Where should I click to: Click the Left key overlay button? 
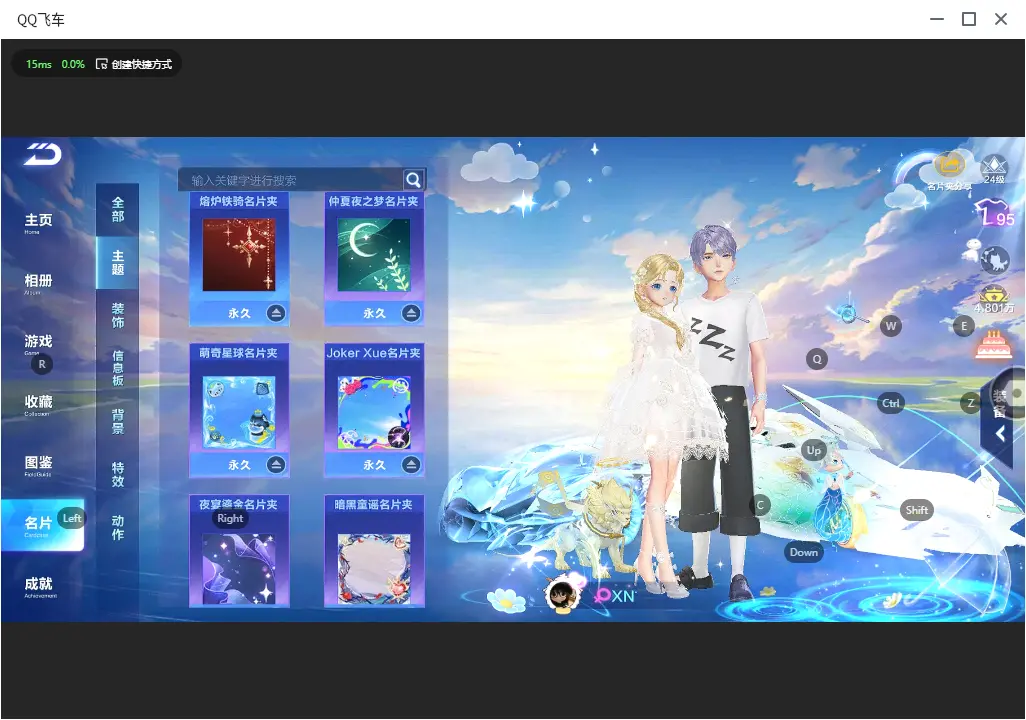point(72,518)
